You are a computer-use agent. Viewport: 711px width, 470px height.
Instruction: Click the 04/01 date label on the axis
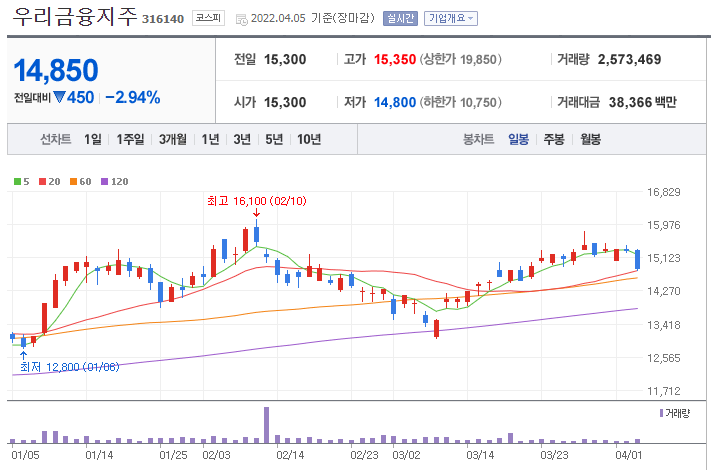click(628, 455)
